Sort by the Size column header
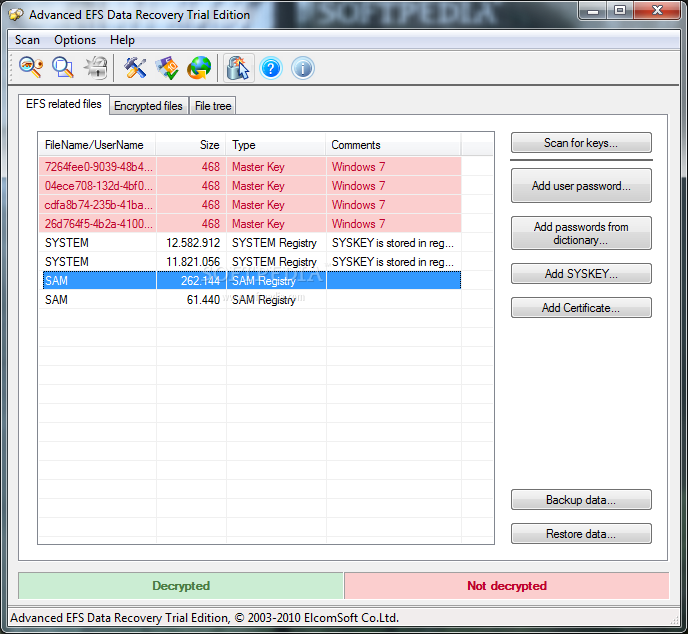This screenshot has width=688, height=634. click(x=191, y=145)
